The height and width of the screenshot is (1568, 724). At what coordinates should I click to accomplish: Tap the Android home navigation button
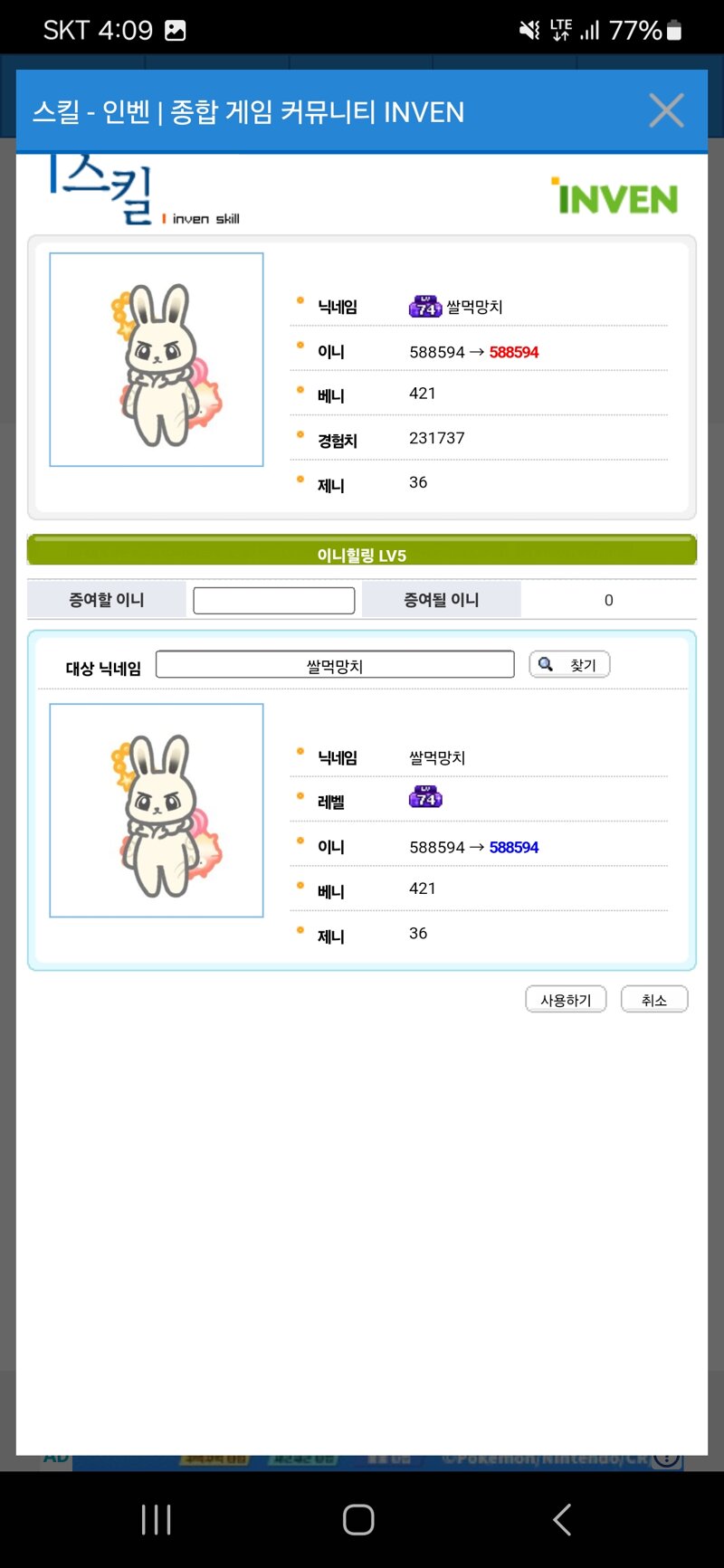click(x=358, y=1519)
